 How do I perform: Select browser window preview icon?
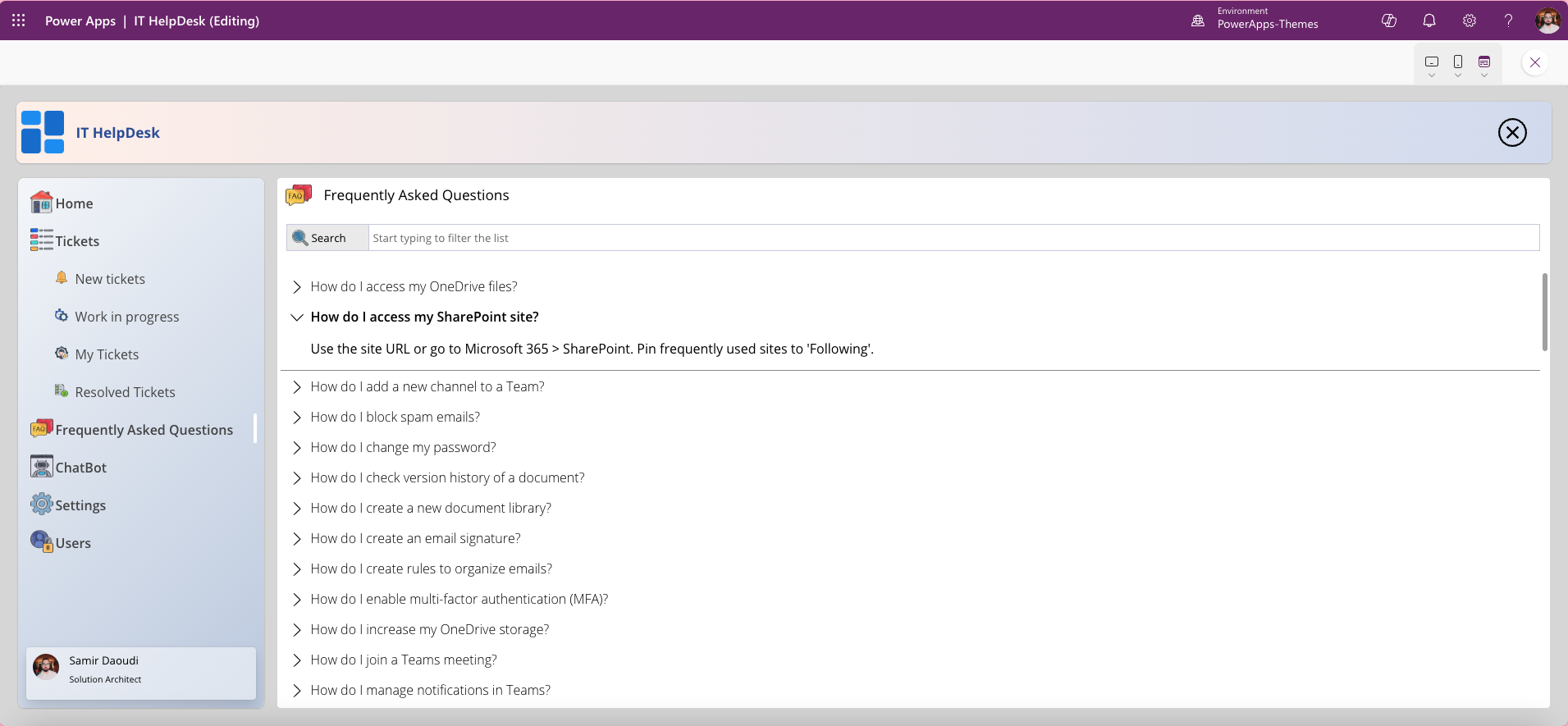point(1484,62)
